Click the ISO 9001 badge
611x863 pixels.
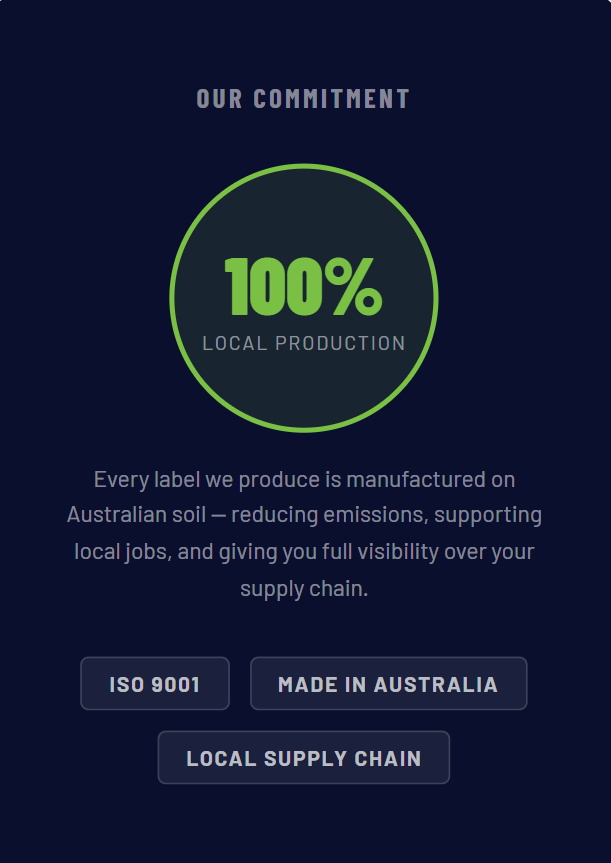pyautogui.click(x=155, y=684)
